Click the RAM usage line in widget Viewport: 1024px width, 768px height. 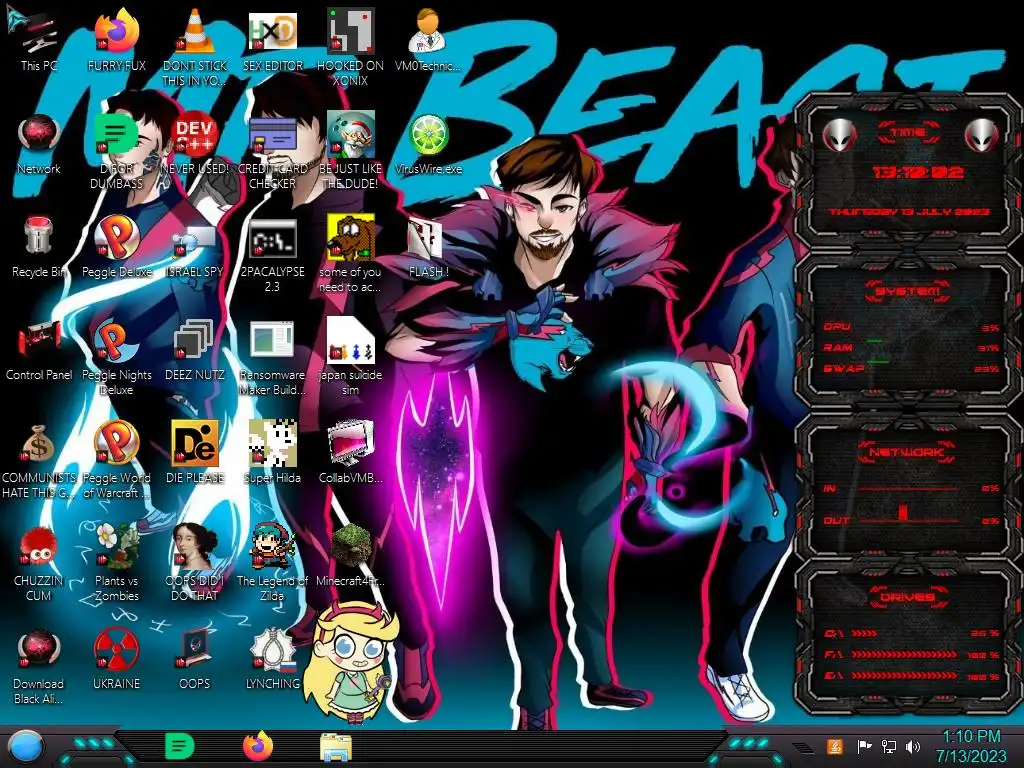tap(911, 347)
